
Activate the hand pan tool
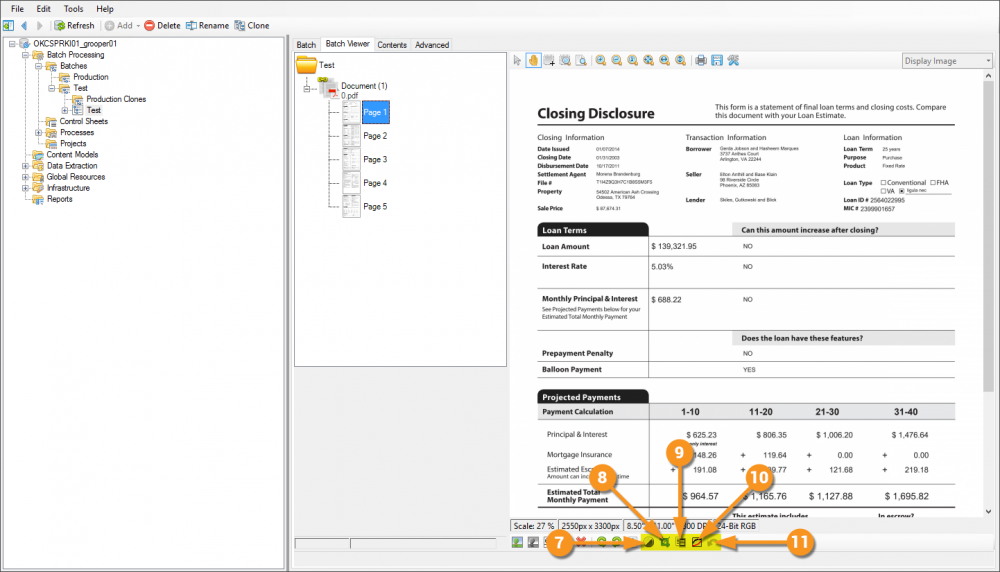point(533,61)
